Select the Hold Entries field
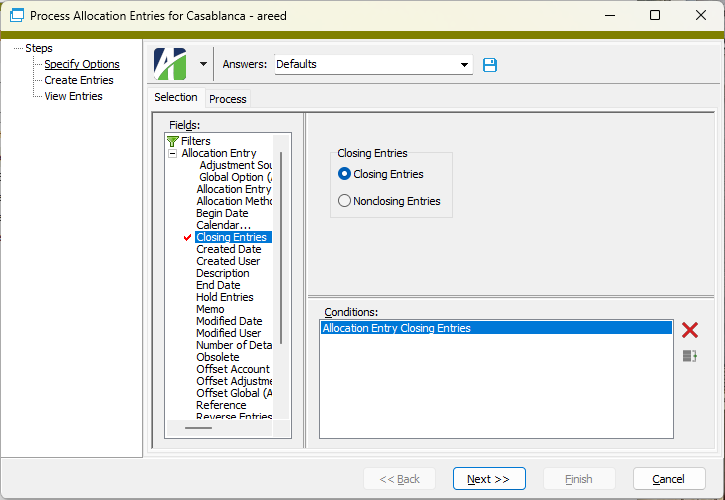 [224, 298]
